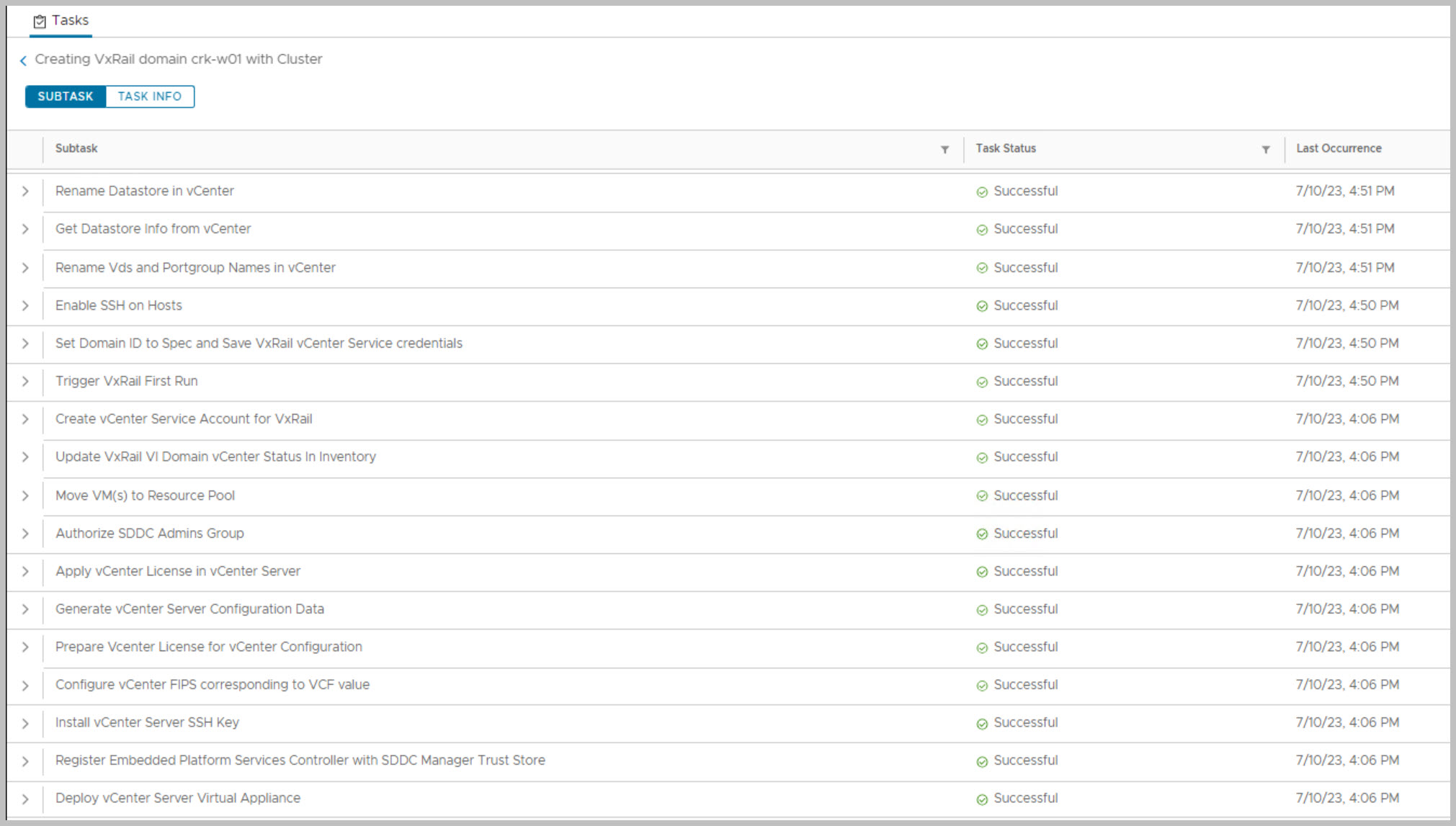Switch to the TASK INFO view

coord(150,96)
